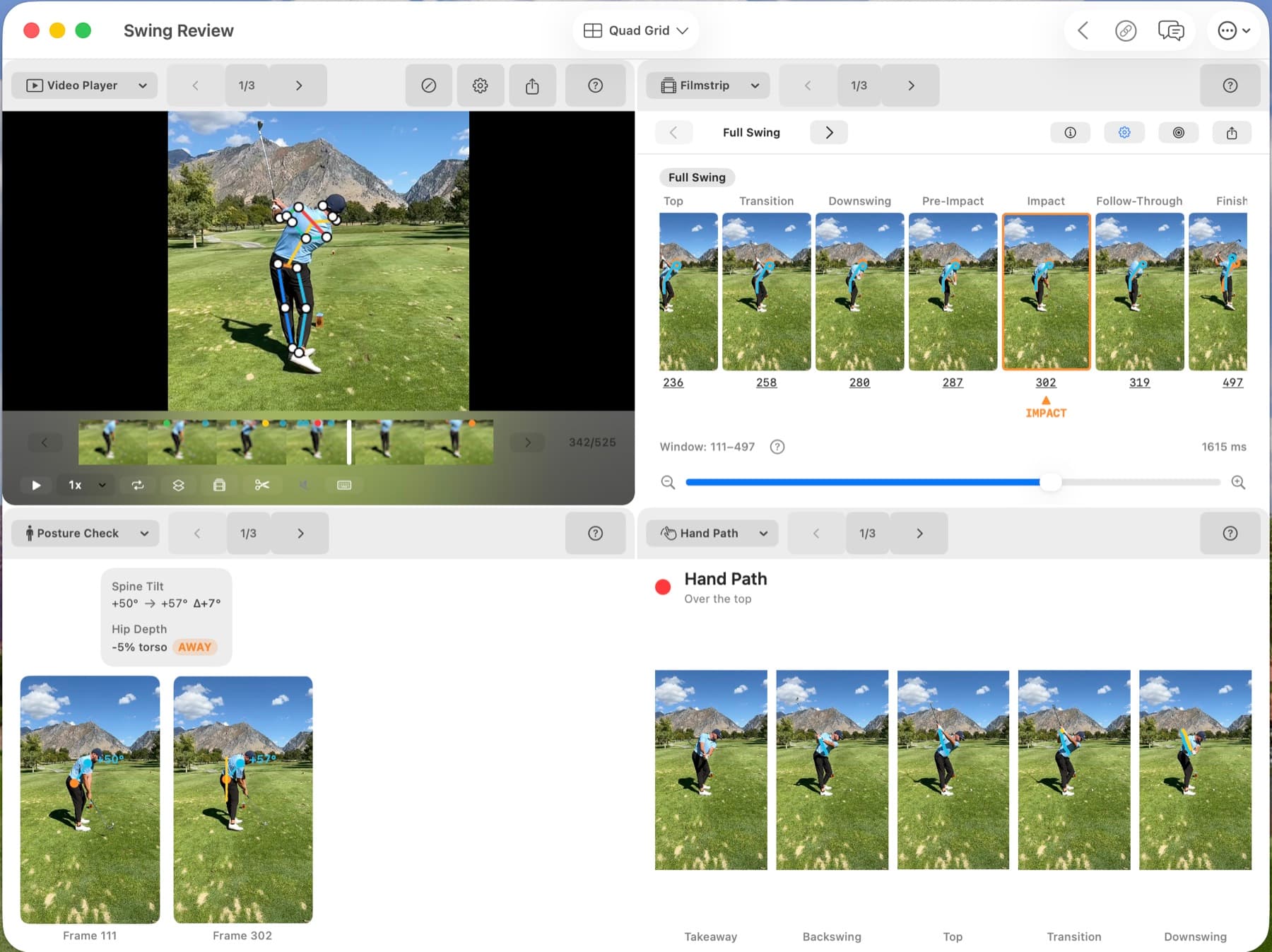Click the slashed-circle overlay icon in Video Player

[x=429, y=86]
